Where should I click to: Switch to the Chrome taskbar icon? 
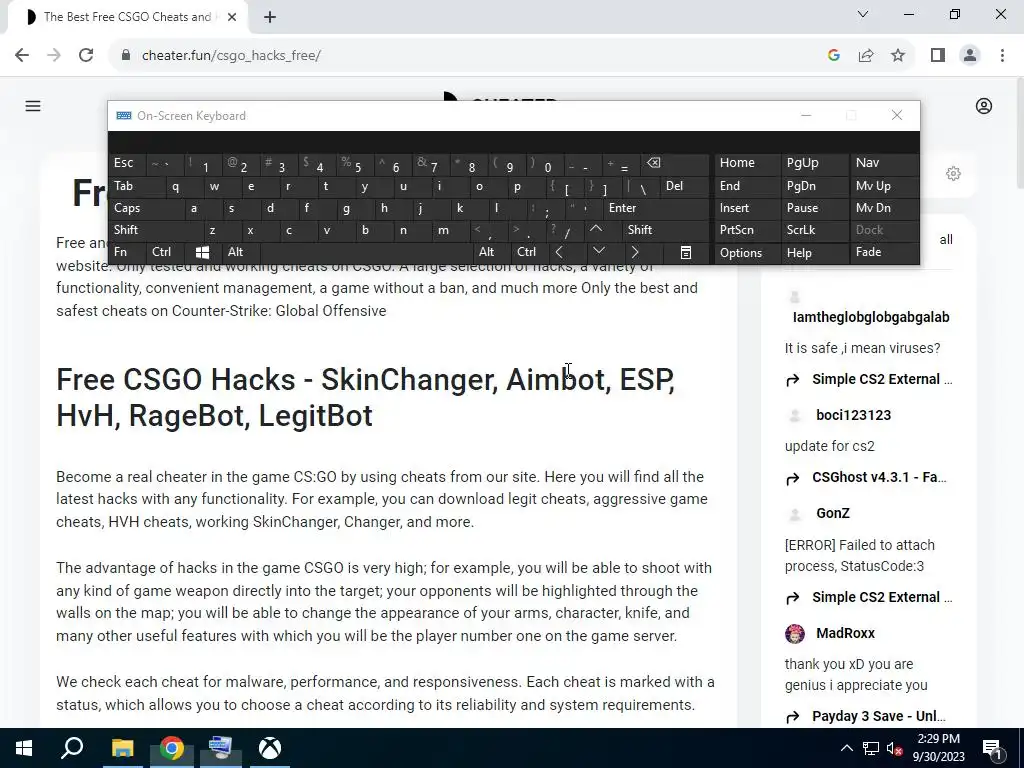tap(171, 748)
